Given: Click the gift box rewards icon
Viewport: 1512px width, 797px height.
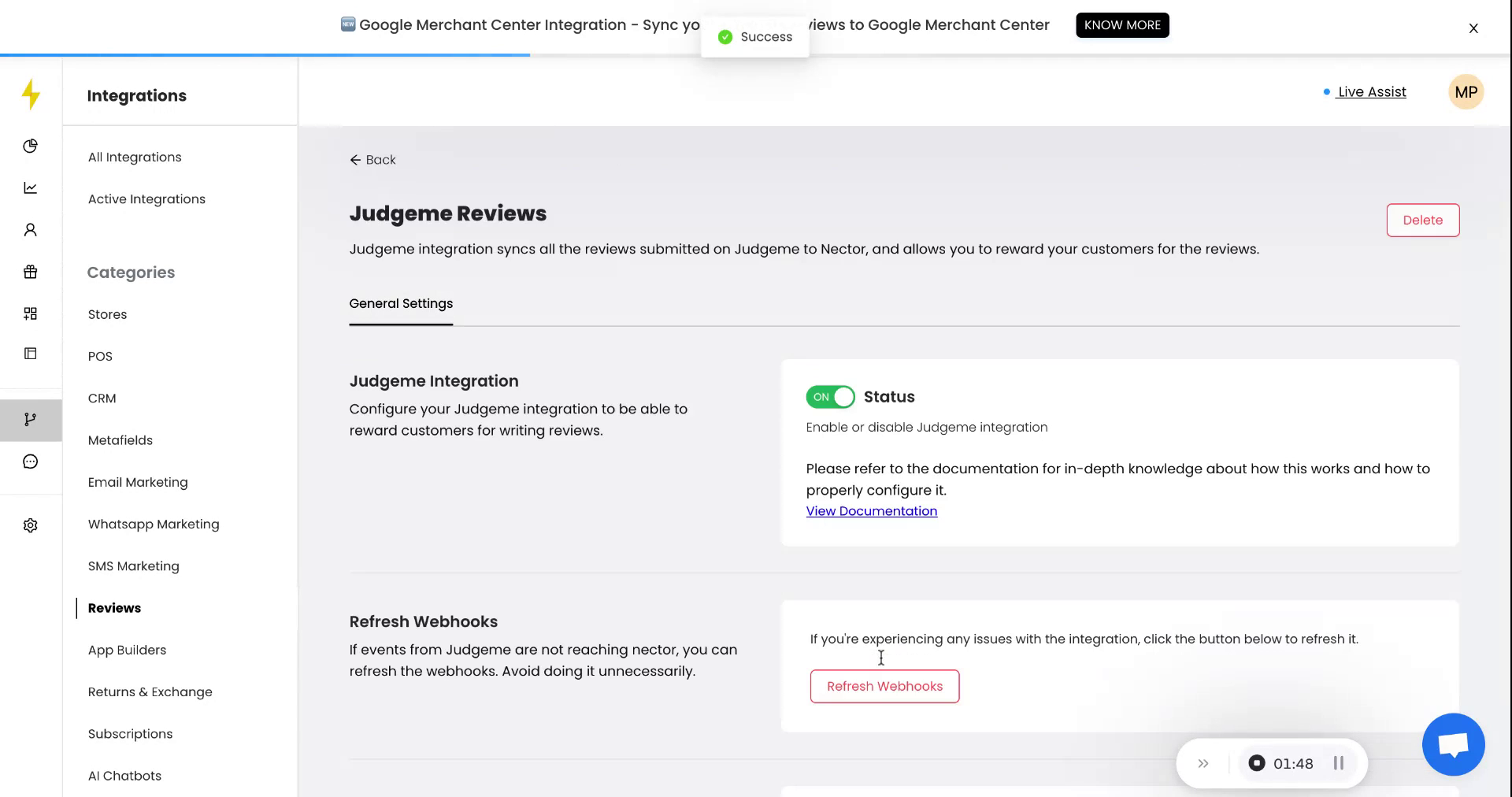Looking at the screenshot, I should [x=31, y=272].
